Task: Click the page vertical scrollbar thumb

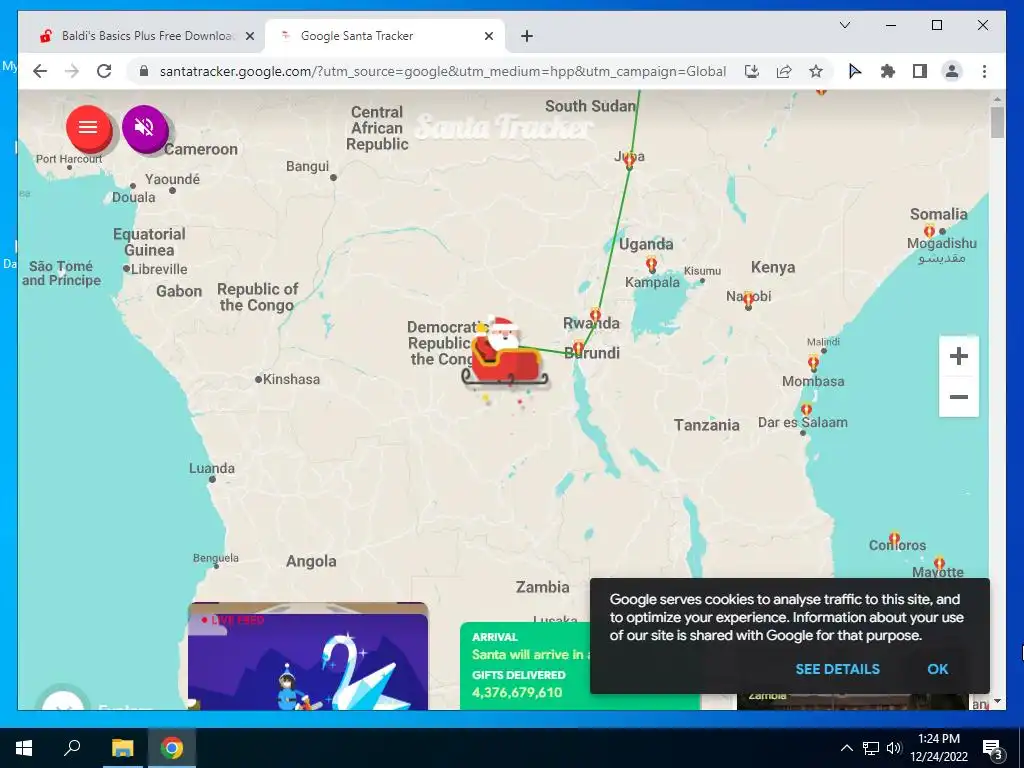Action: [x=997, y=123]
